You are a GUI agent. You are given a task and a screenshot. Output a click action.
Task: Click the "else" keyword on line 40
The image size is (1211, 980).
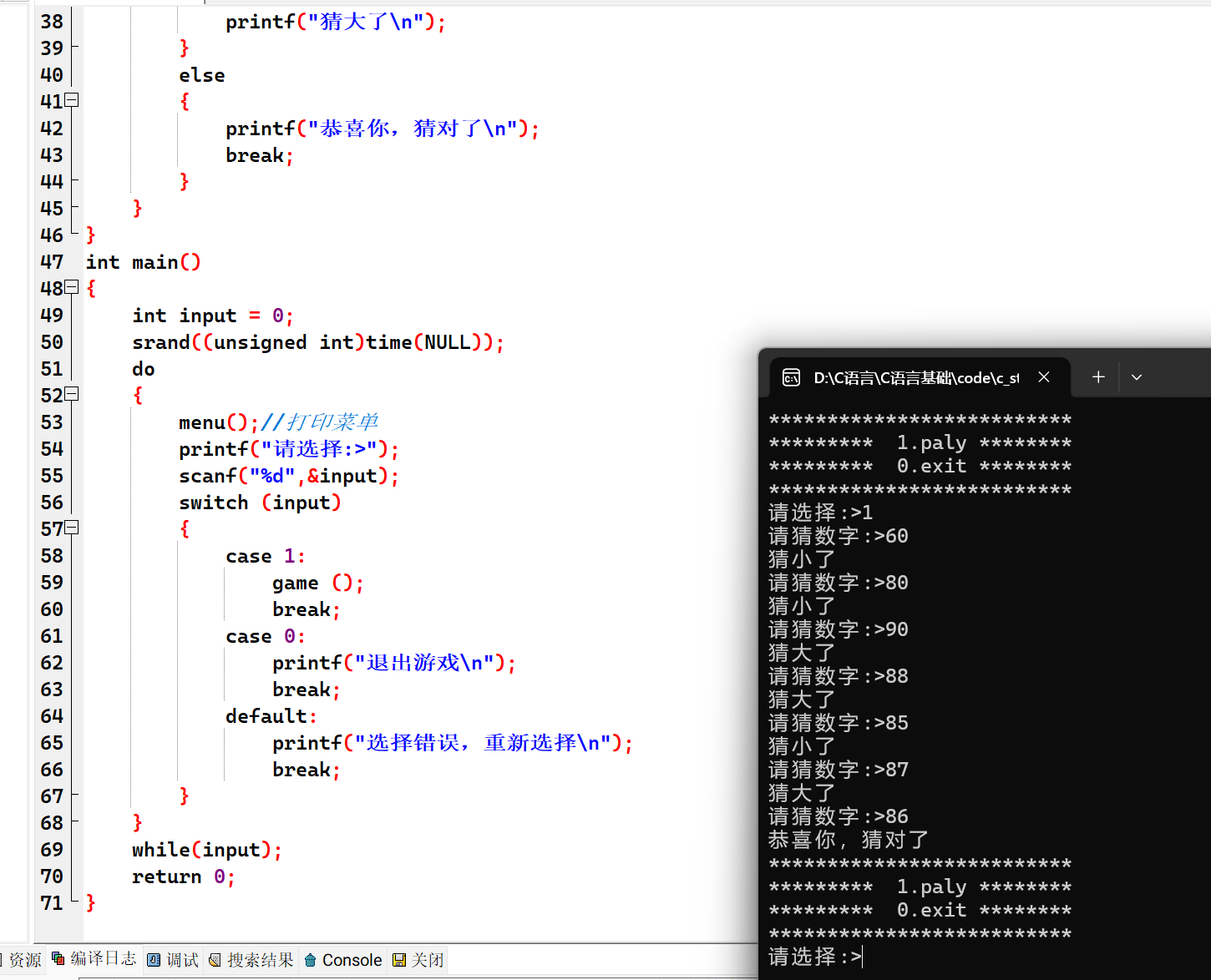(202, 75)
